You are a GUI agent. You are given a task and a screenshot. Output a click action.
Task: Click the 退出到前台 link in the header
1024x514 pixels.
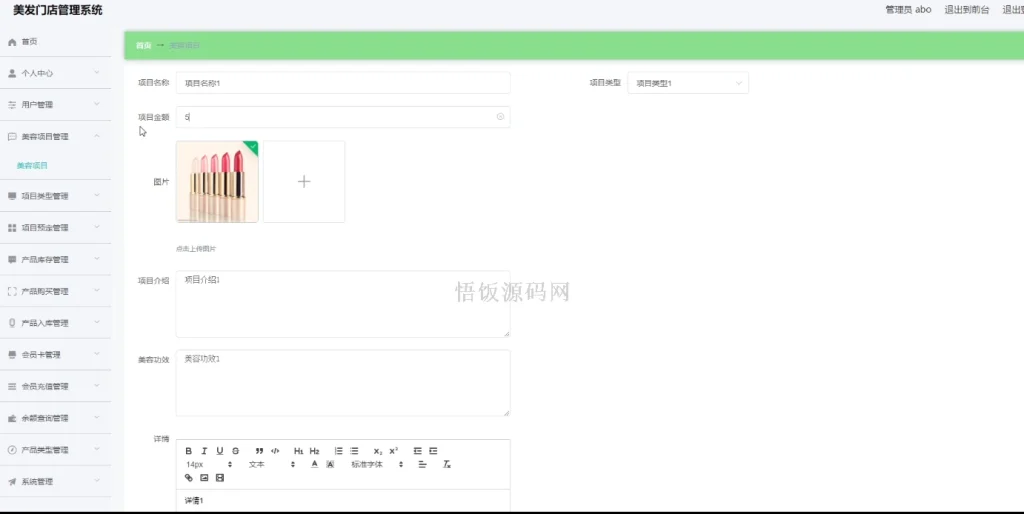pos(967,10)
